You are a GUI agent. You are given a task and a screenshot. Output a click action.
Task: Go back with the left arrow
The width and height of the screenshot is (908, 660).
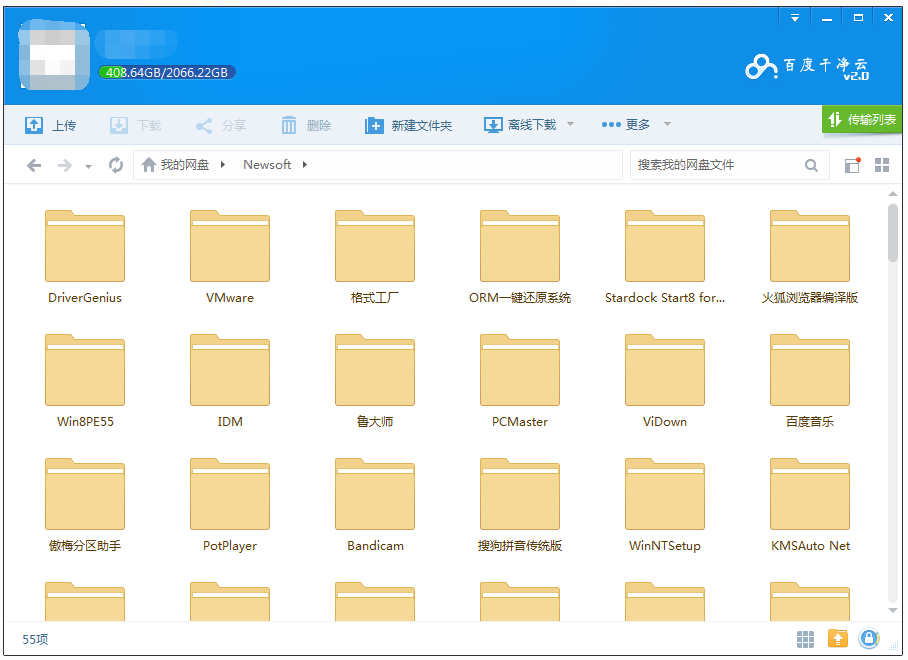pos(34,166)
